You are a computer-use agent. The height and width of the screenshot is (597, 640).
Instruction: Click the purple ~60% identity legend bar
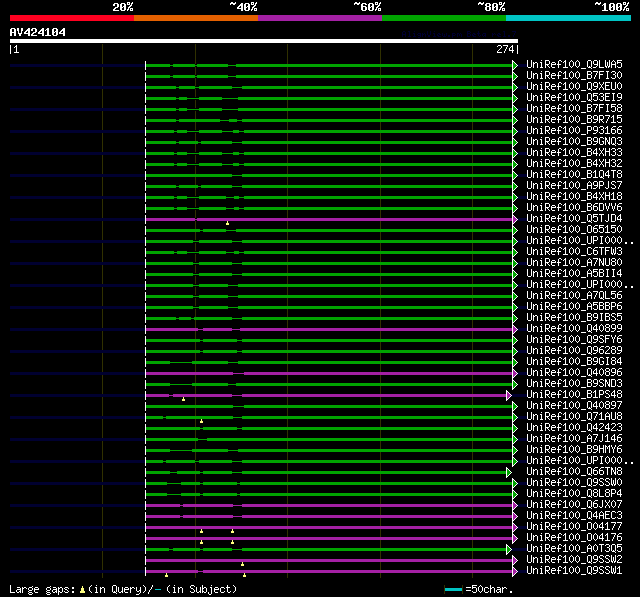[x=320, y=18]
